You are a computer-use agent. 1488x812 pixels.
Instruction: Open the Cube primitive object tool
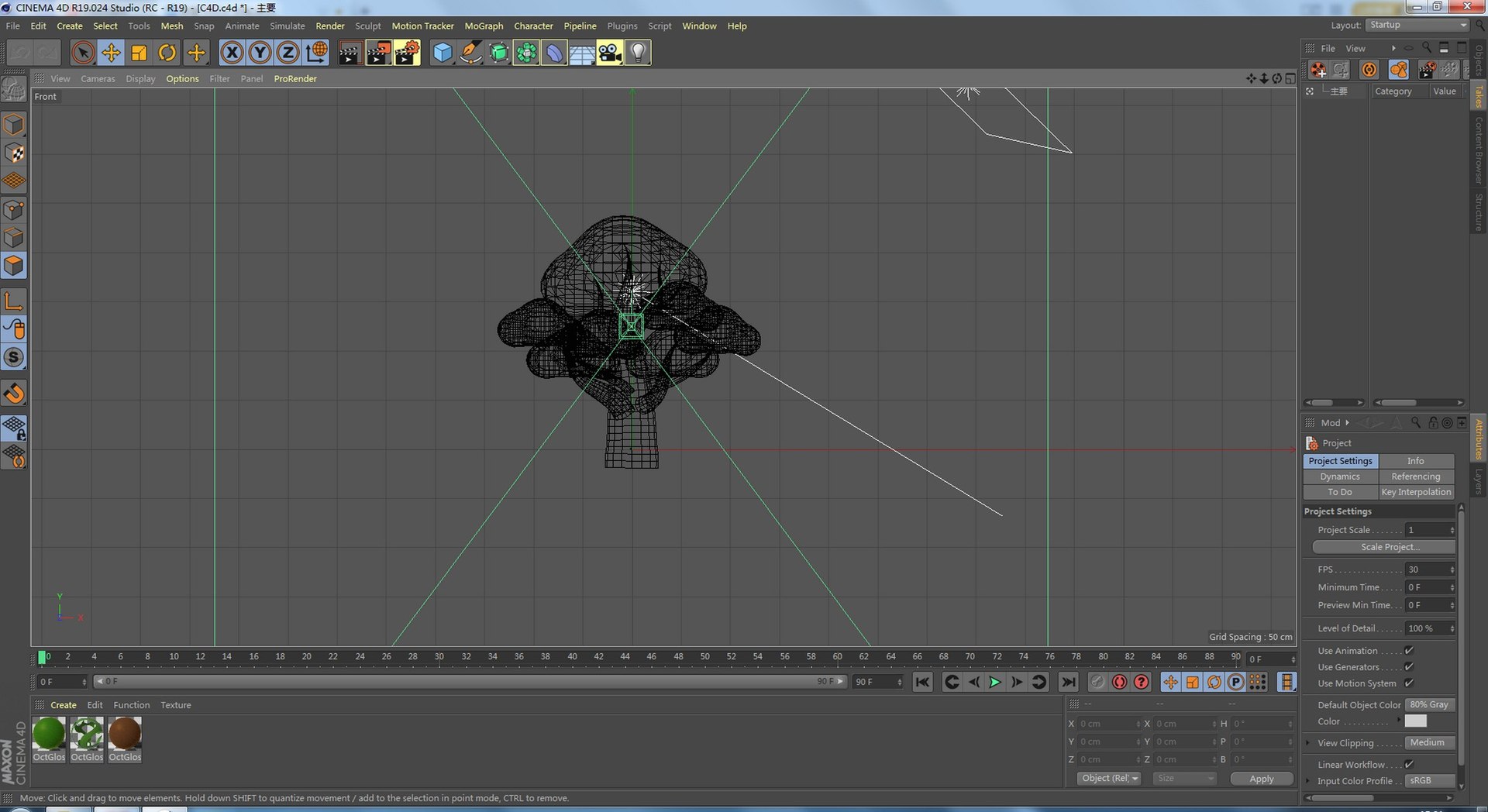[442, 53]
